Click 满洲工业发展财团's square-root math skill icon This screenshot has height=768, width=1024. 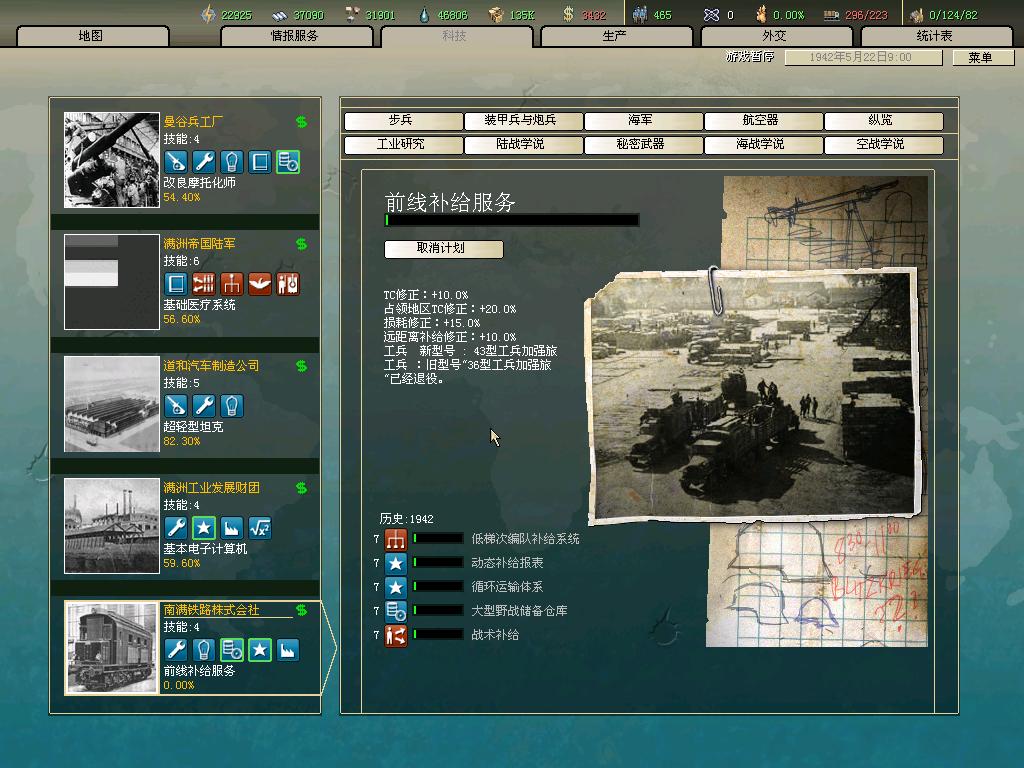point(260,528)
